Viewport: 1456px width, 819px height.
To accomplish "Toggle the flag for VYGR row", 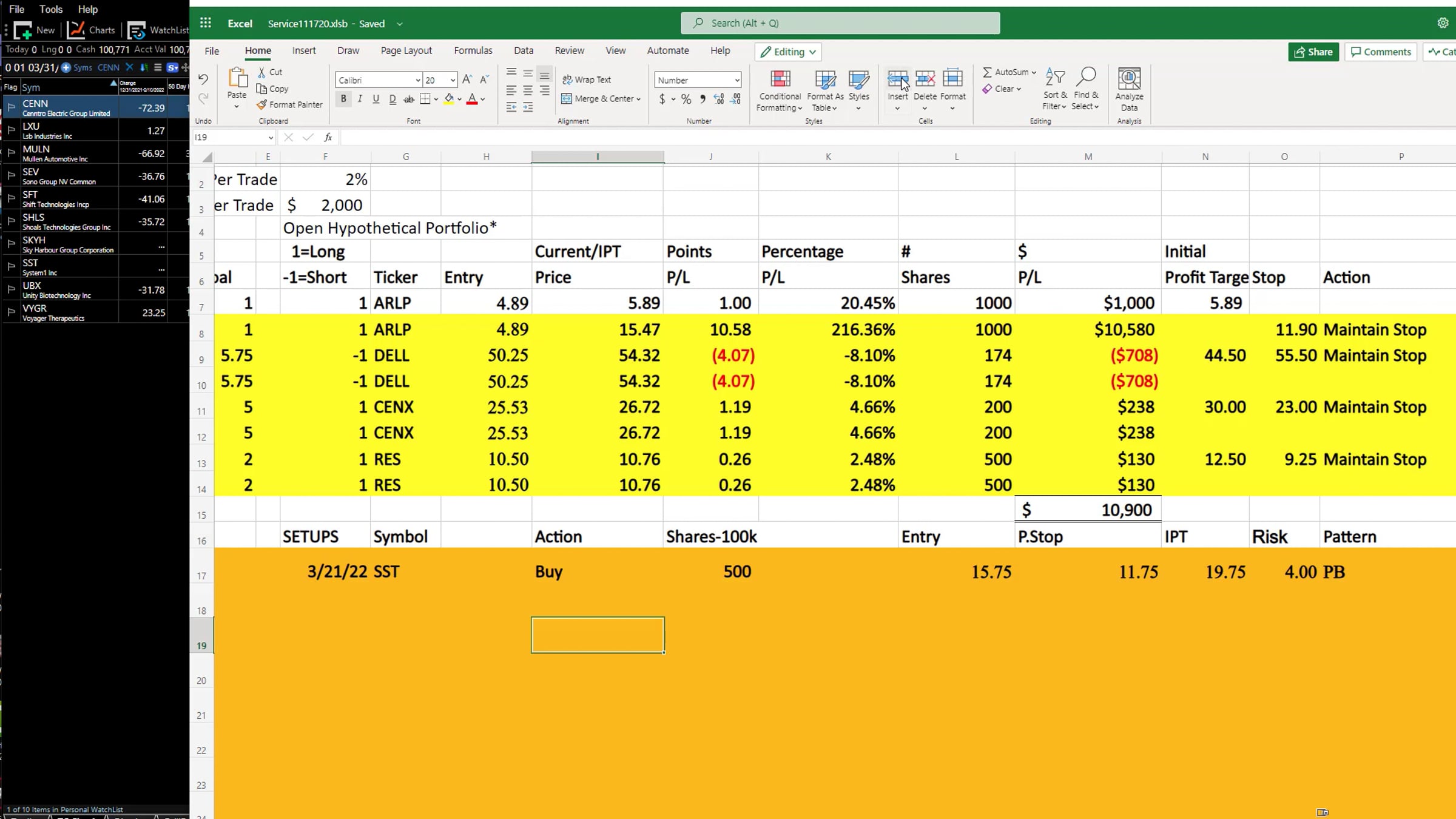I will (x=11, y=312).
